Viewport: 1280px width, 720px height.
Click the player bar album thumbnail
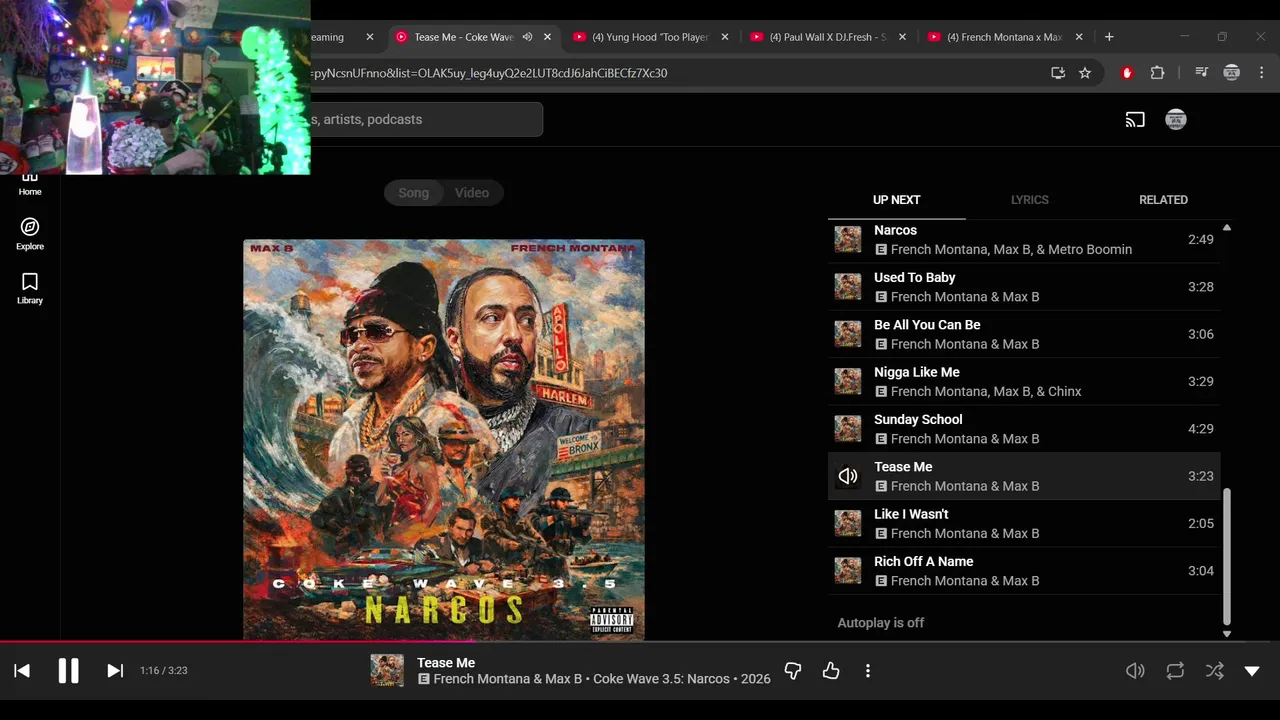pyautogui.click(x=387, y=671)
